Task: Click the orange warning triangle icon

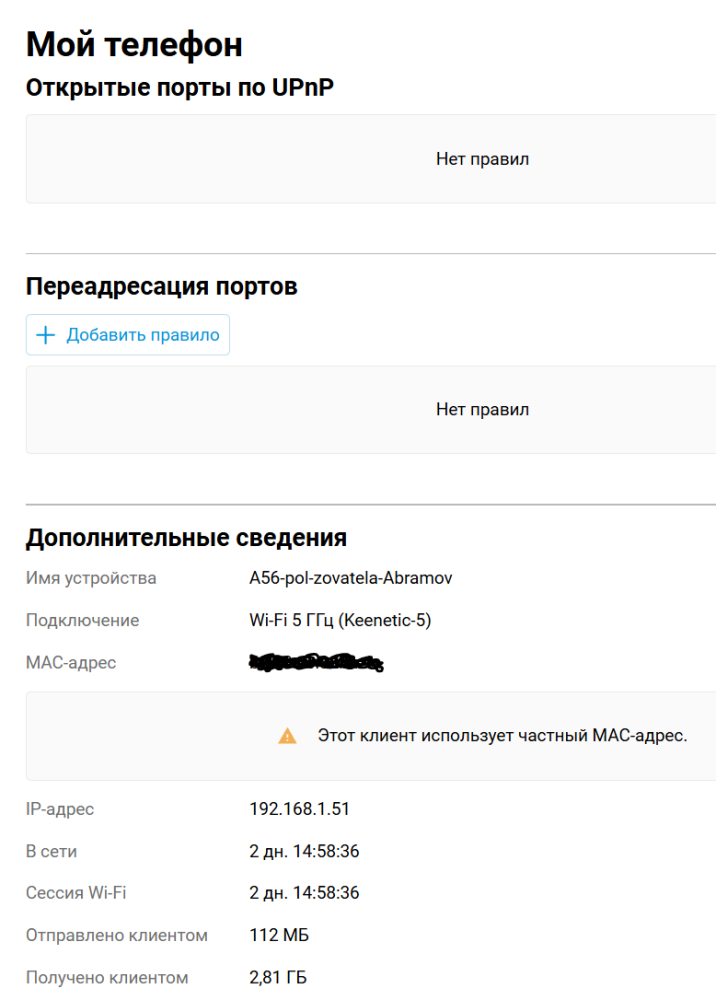Action: pos(287,736)
